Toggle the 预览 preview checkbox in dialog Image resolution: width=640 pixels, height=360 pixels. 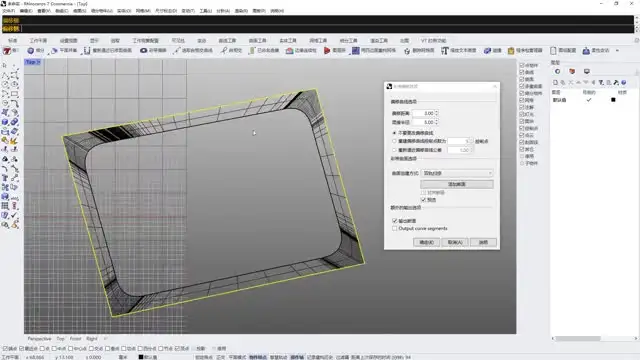click(x=423, y=200)
